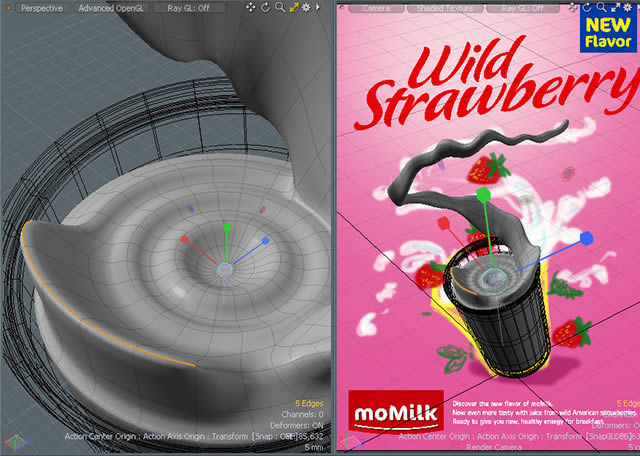Click red X-axis handle in Camera viewport

[x=443, y=223]
